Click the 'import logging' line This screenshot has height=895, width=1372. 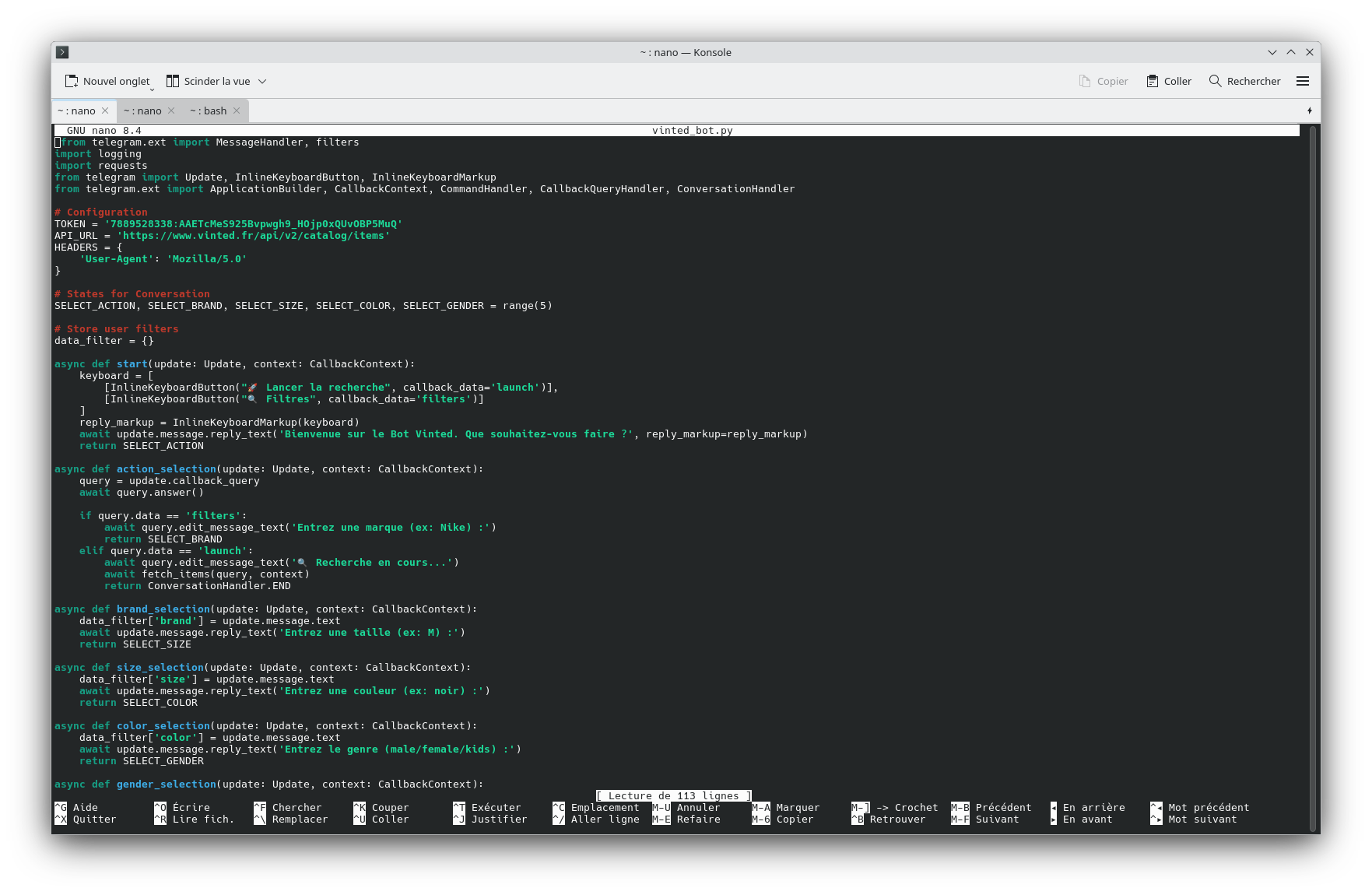click(x=98, y=154)
